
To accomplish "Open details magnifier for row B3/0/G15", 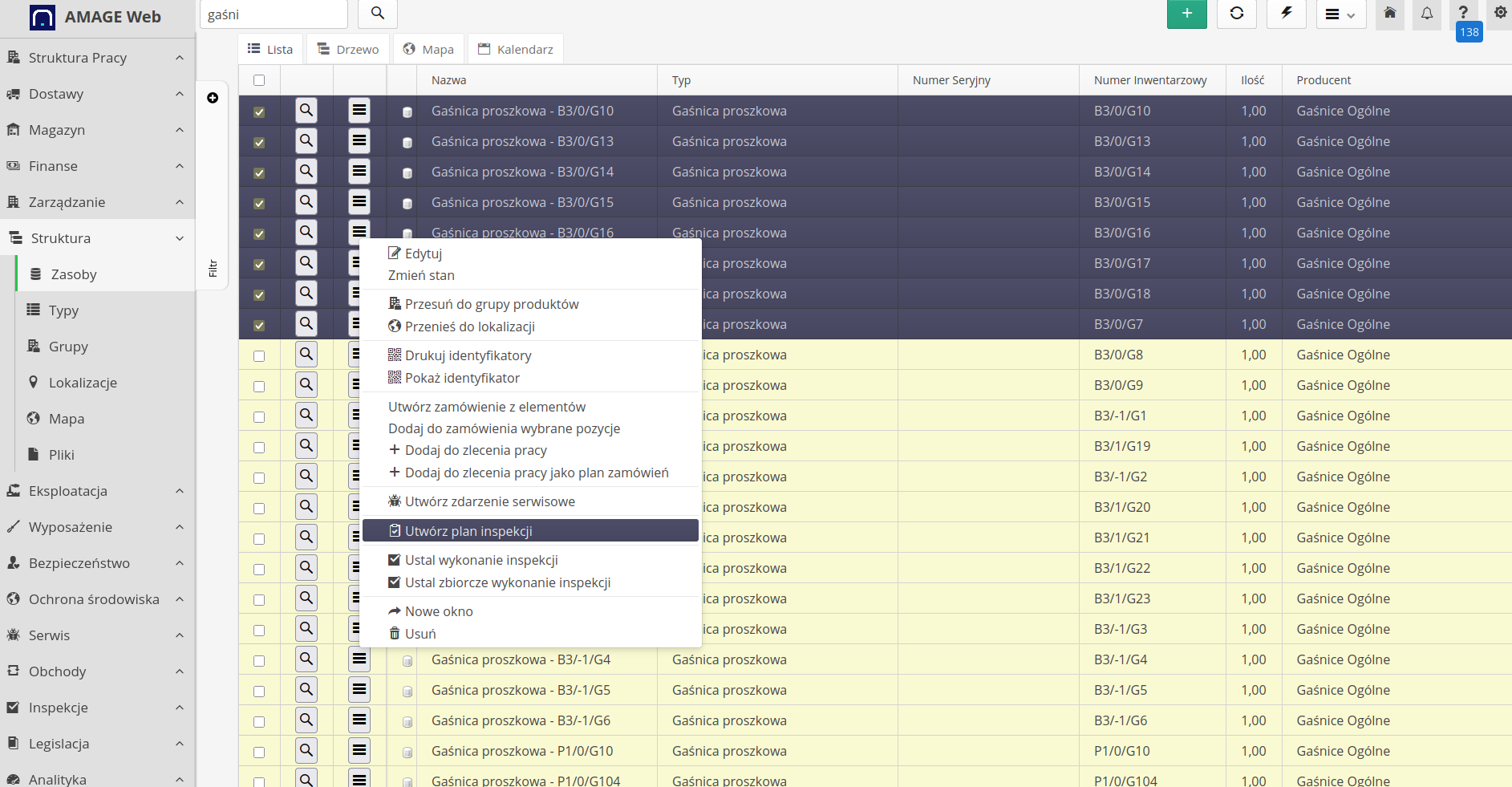I will (306, 201).
